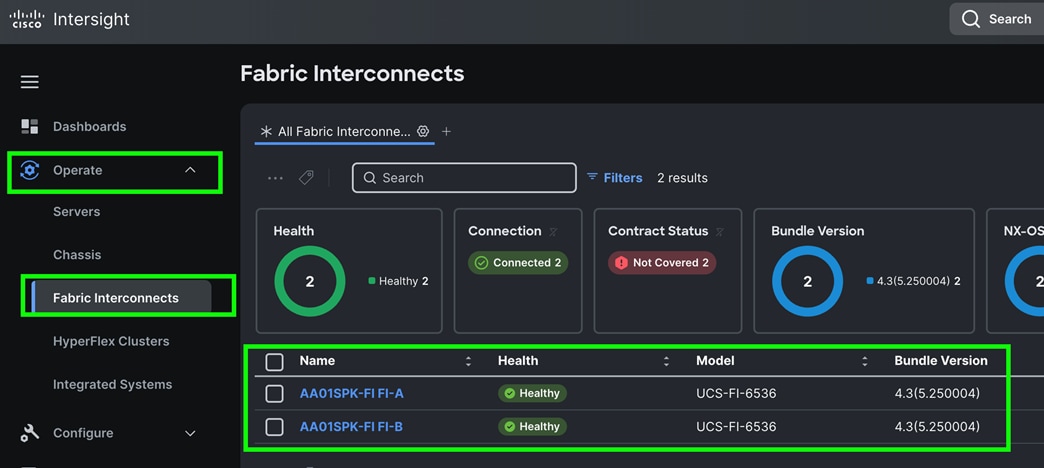1044x468 pixels.
Task: Click the Connection widget filter icon
Action: coord(553,232)
